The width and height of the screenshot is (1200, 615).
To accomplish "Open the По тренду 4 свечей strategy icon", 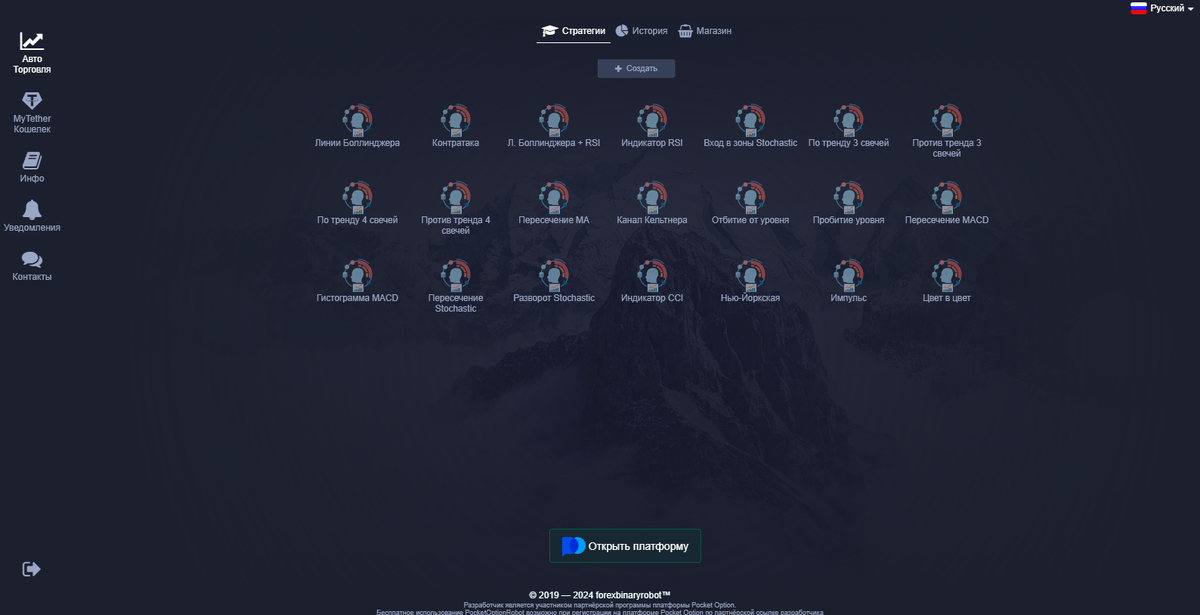I will click(x=357, y=197).
